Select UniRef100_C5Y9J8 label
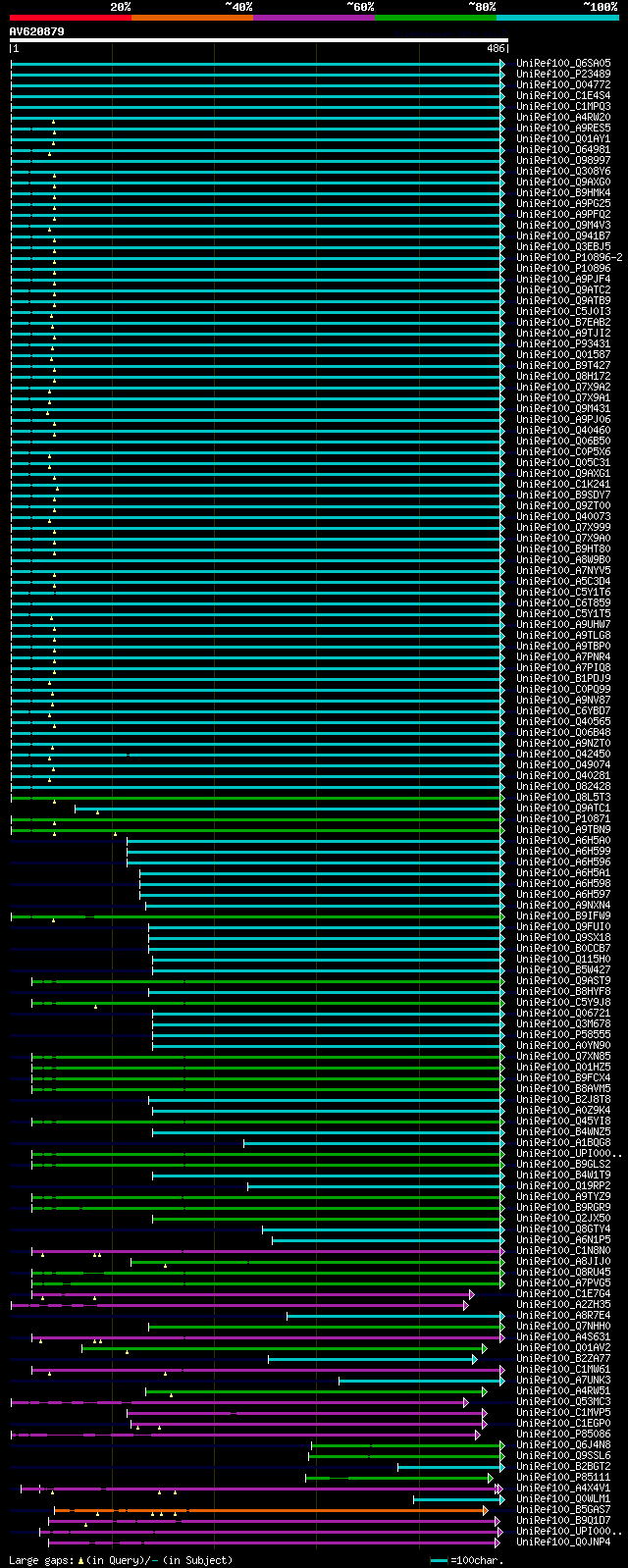 [563, 1002]
